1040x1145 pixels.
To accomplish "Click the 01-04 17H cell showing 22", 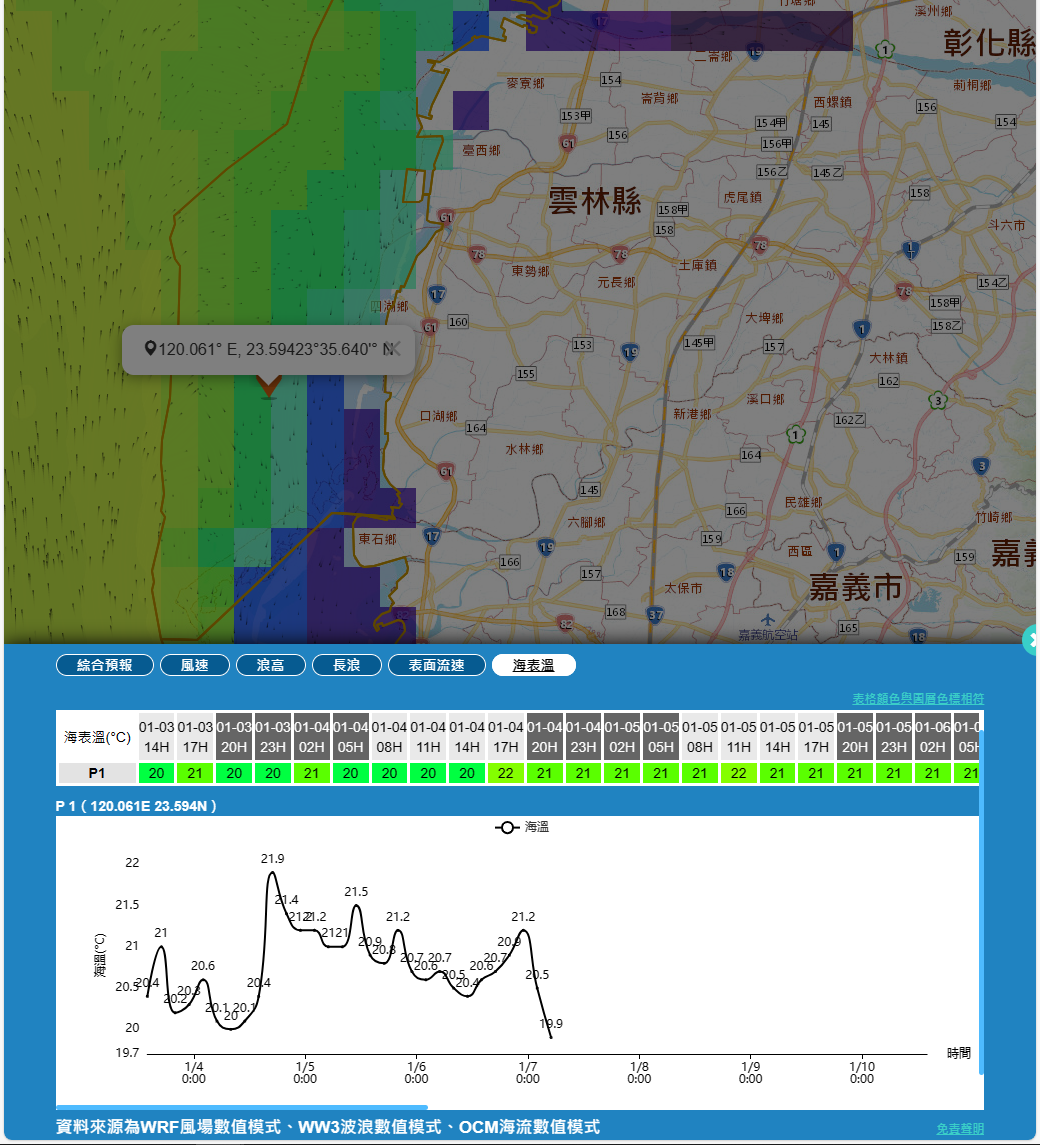I will [x=506, y=772].
